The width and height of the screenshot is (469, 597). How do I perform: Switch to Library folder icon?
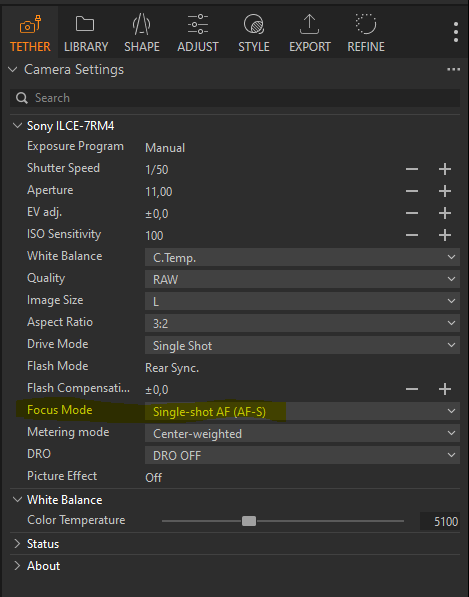[85, 24]
